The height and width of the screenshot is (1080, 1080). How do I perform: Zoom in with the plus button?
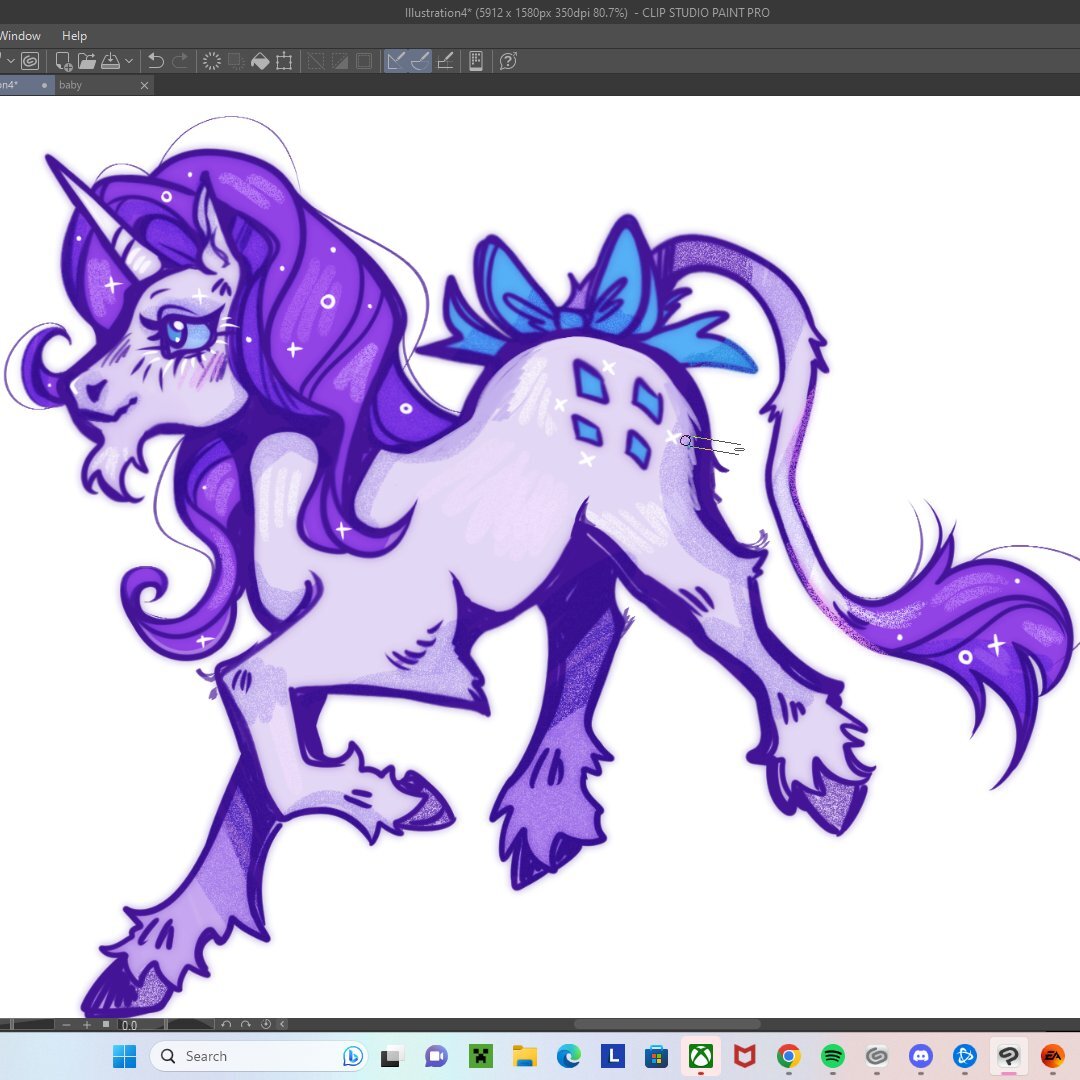[x=87, y=1025]
